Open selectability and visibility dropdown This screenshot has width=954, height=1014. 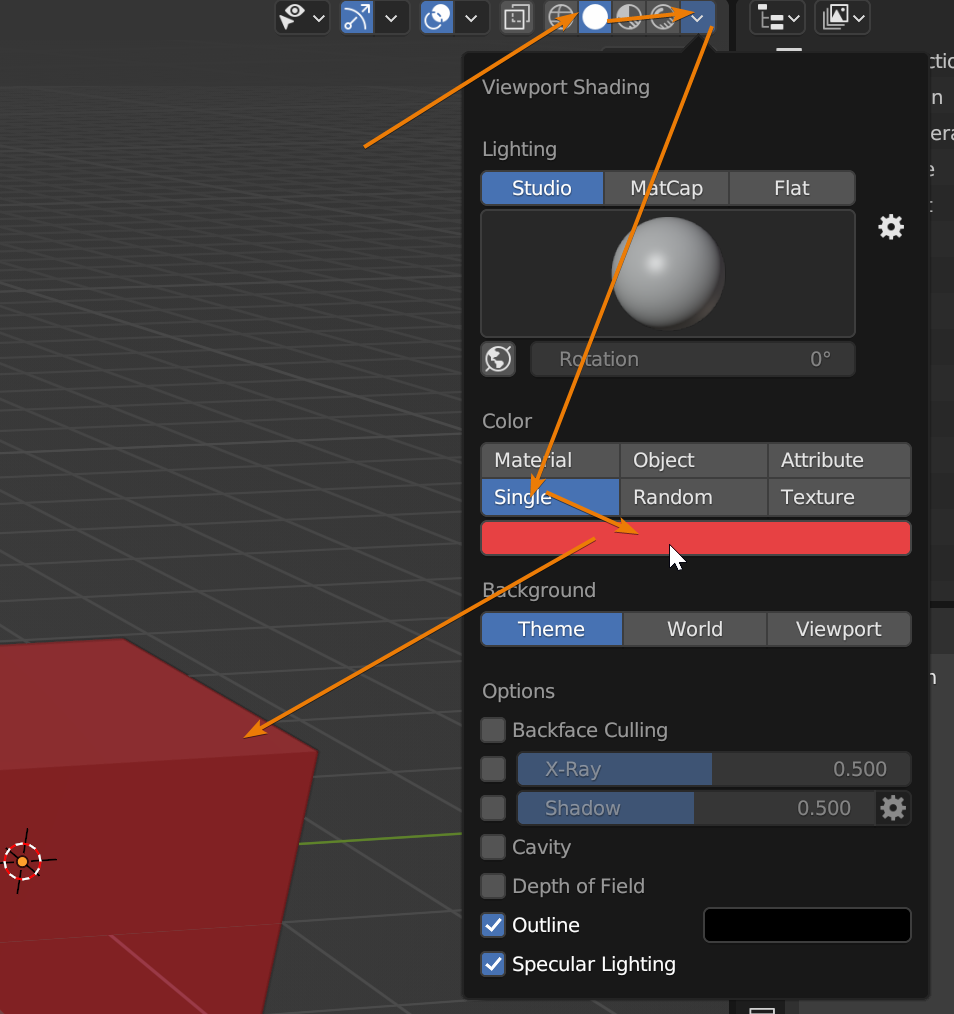[303, 17]
